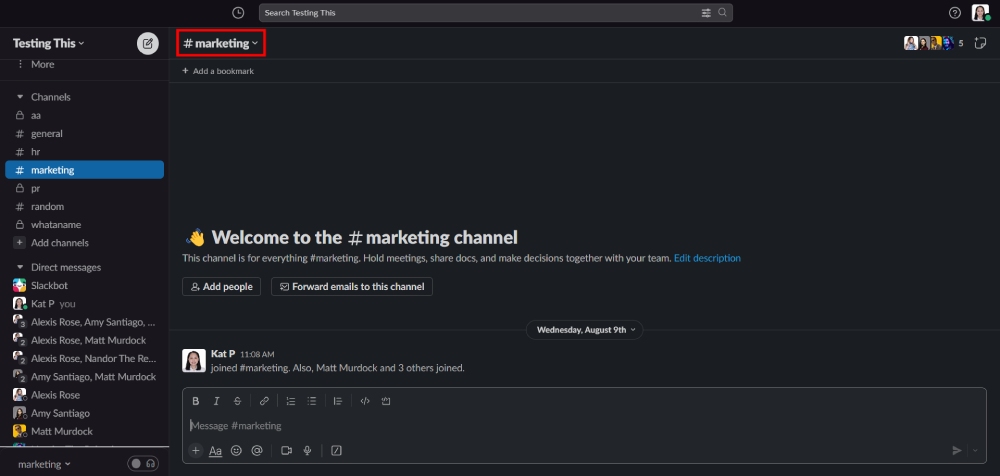
Task: Open the help question mark icon
Action: [955, 13]
